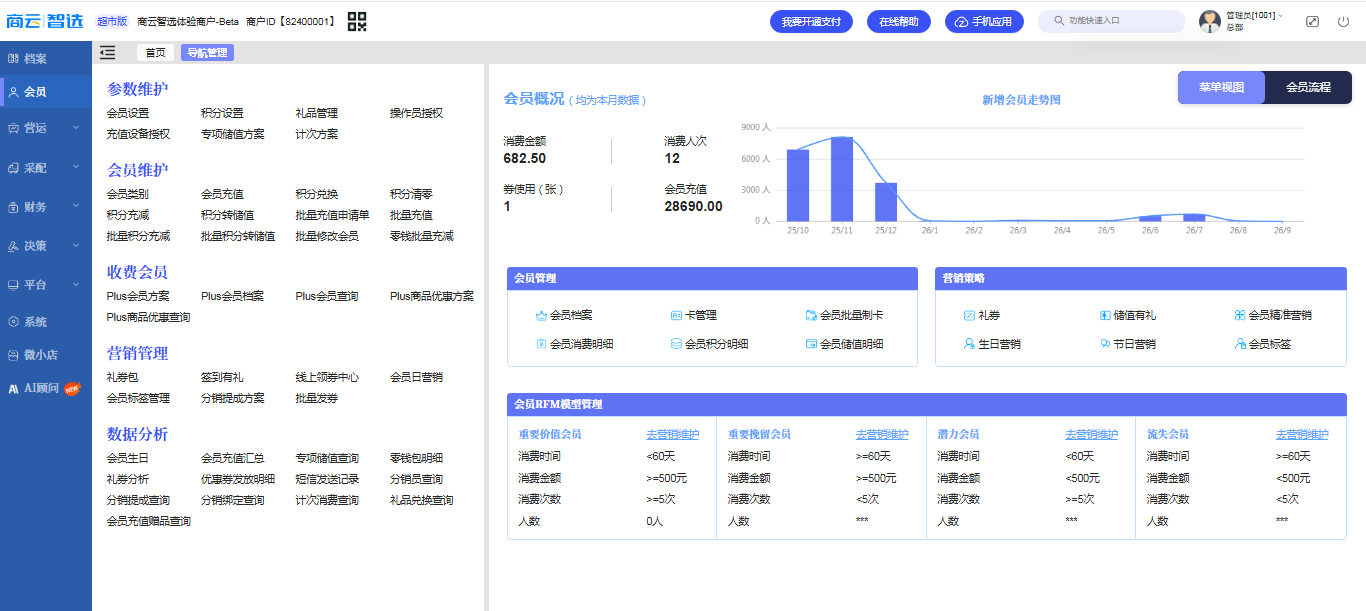Switch to the 首页 tab

point(155,53)
